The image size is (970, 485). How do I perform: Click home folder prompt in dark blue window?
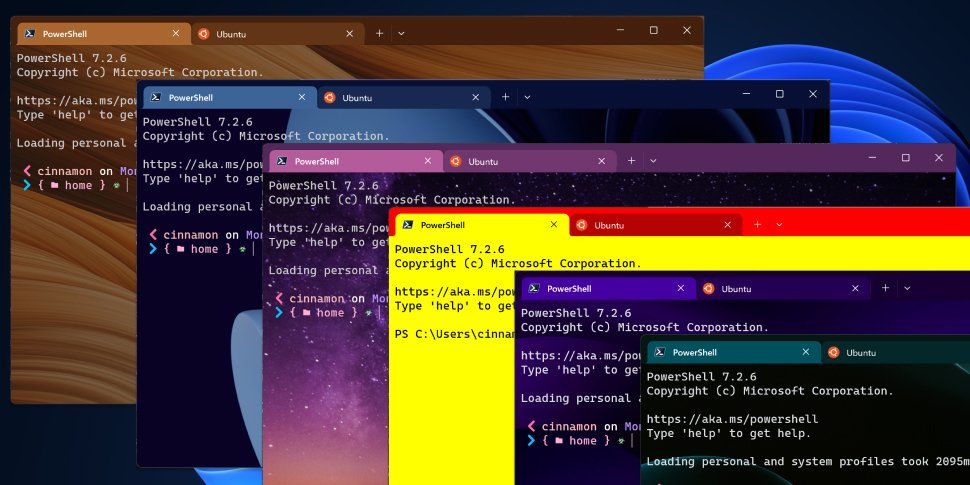coord(199,249)
